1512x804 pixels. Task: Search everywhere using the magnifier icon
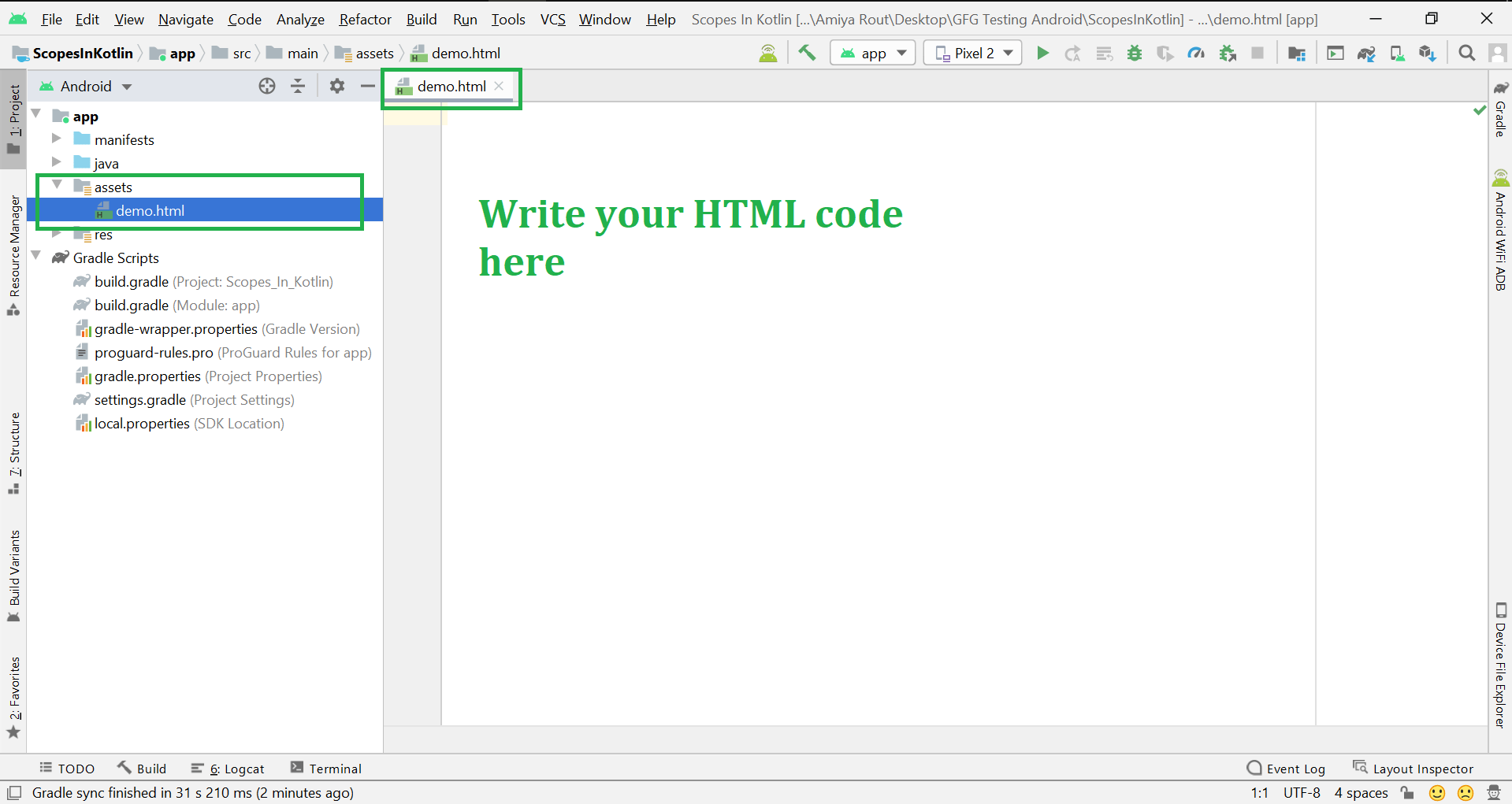point(1466,53)
